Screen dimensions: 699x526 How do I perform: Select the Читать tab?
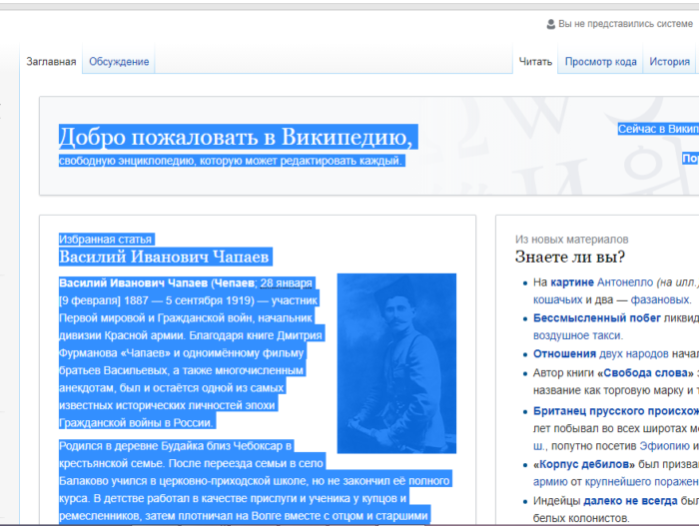point(535,62)
